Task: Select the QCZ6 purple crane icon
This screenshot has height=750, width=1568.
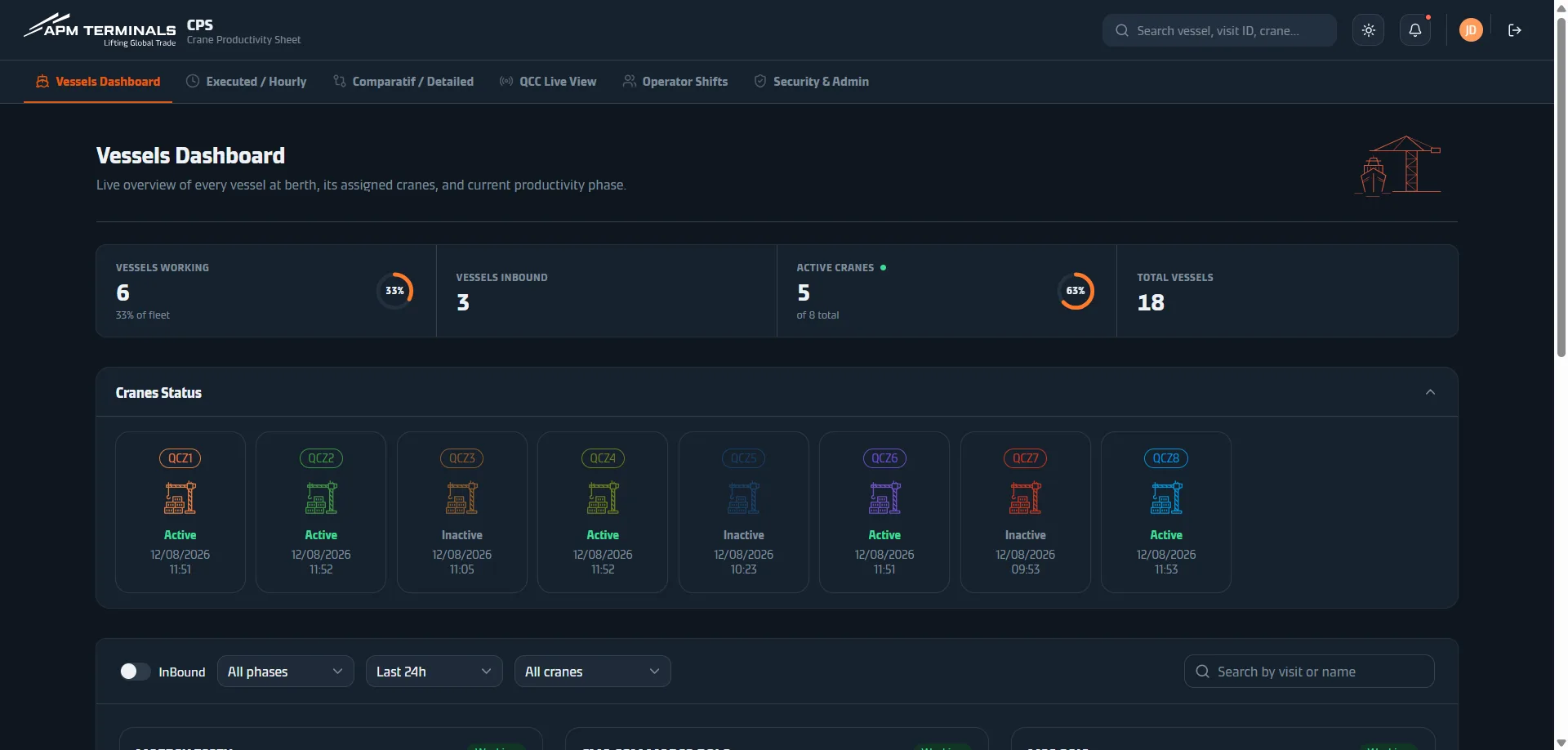Action: tap(884, 498)
